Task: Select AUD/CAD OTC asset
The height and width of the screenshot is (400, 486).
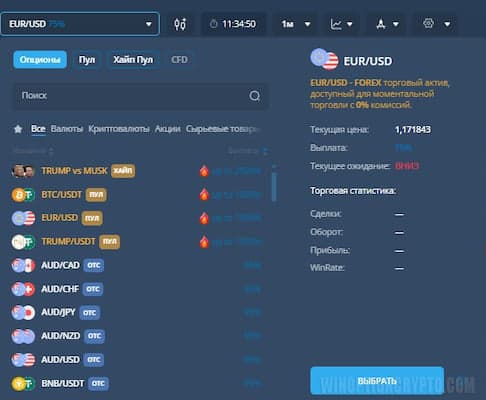Action: (x=140, y=265)
